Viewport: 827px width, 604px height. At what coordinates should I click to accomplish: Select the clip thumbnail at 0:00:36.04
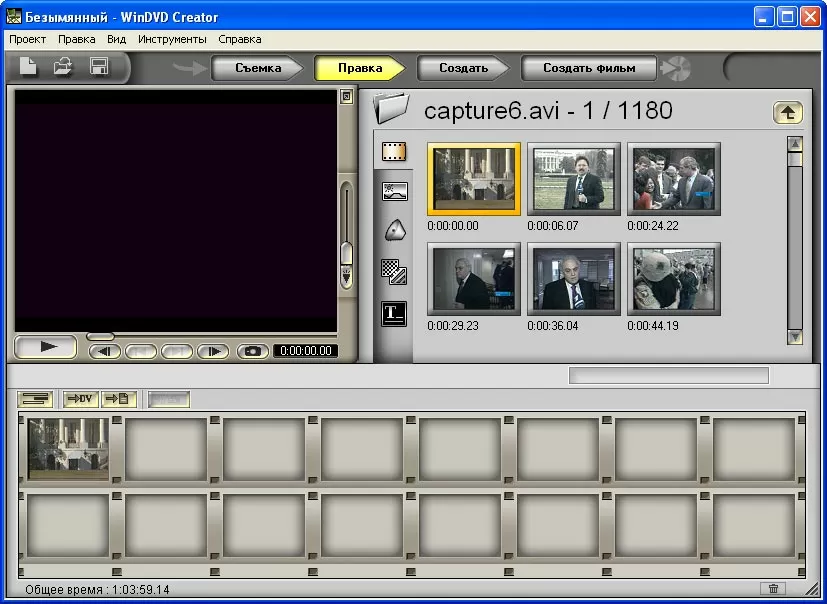(574, 280)
